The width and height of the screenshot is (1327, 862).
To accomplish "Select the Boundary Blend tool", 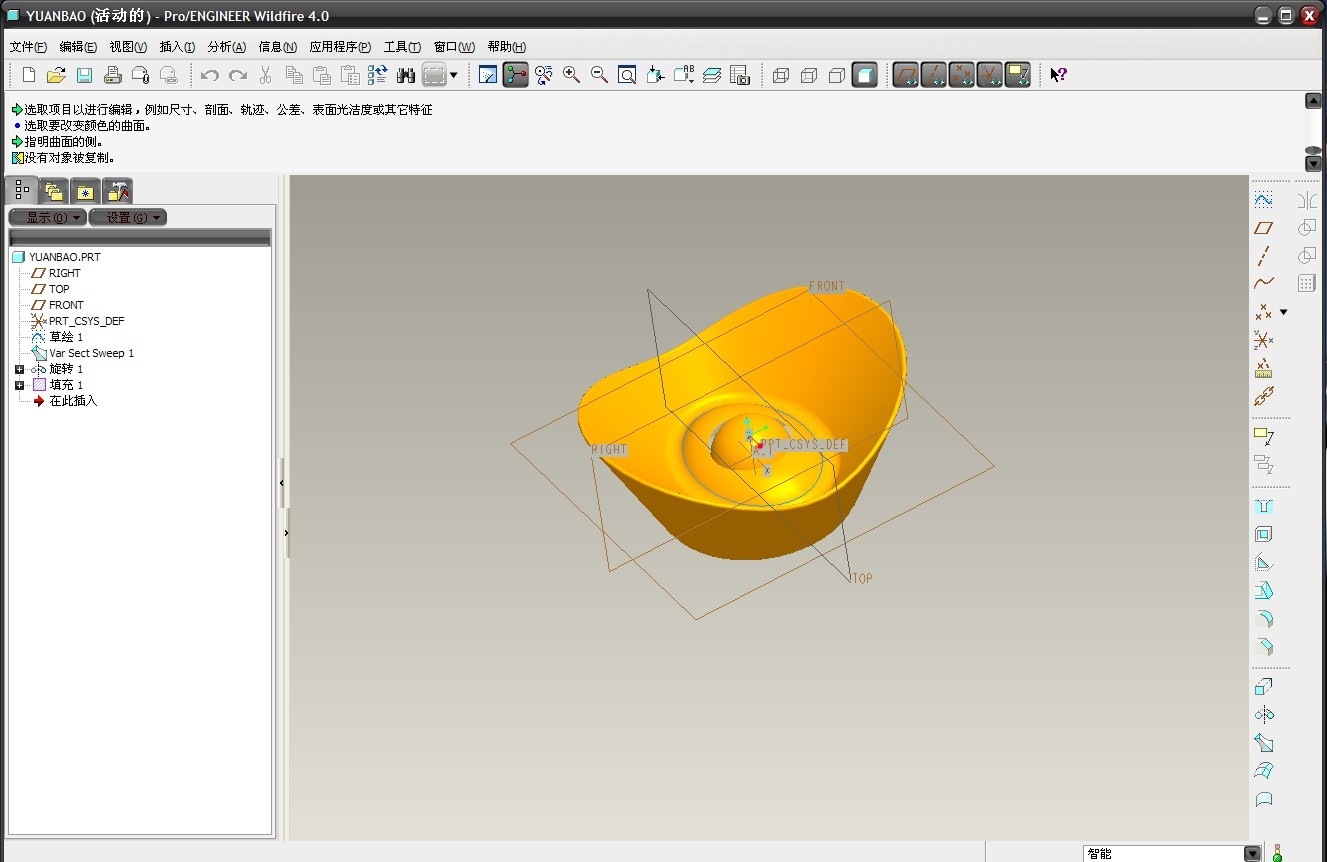I will [1264, 771].
